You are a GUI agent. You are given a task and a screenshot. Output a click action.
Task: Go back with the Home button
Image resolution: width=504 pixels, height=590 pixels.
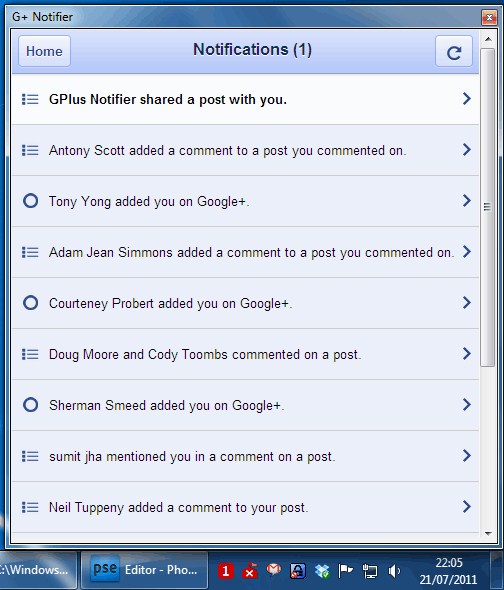tap(44, 51)
